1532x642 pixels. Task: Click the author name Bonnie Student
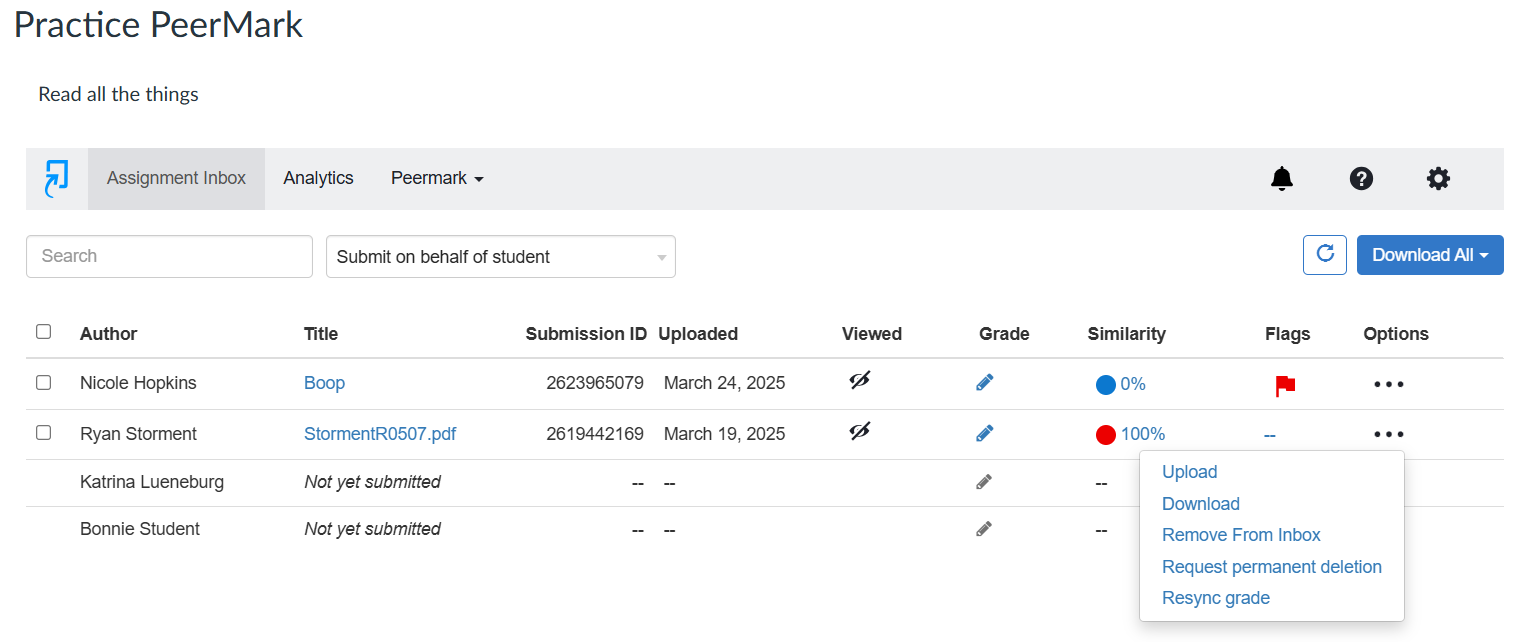(x=140, y=529)
